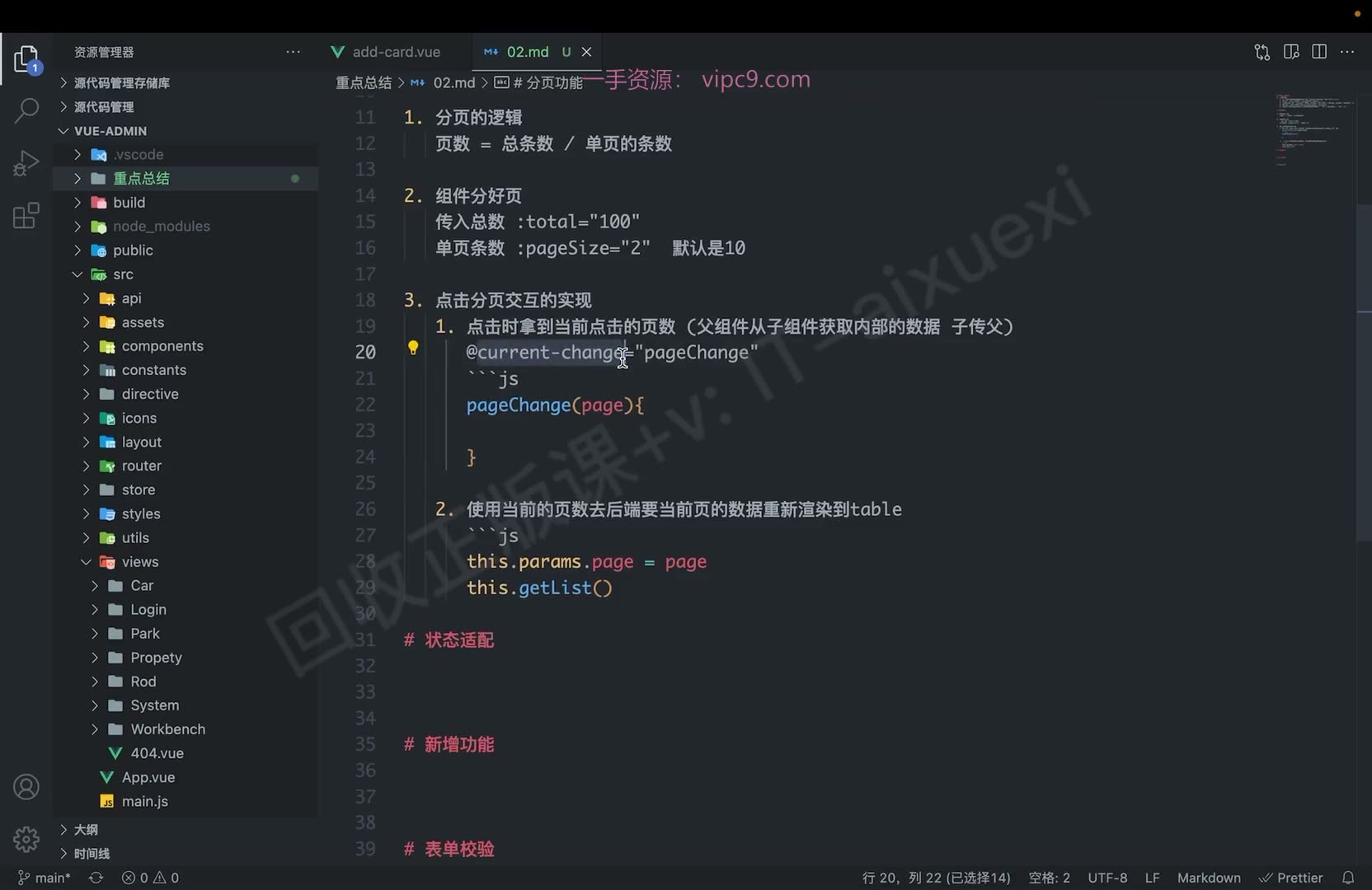Expand the router folder
This screenshot has width=1372, height=890.
(x=142, y=466)
